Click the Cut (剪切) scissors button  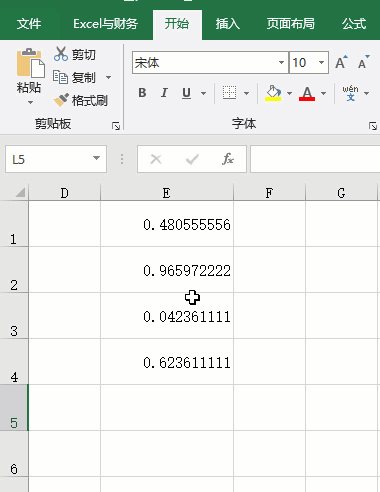(75, 54)
